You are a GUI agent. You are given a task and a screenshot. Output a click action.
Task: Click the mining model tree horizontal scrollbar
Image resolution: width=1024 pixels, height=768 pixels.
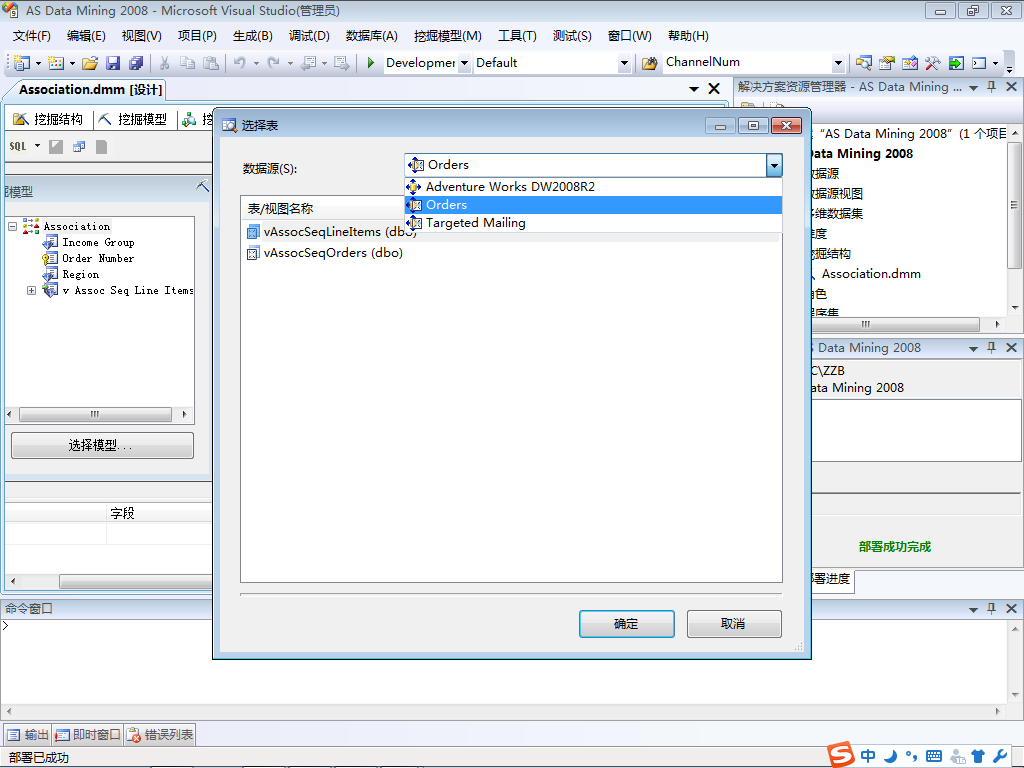pos(97,414)
